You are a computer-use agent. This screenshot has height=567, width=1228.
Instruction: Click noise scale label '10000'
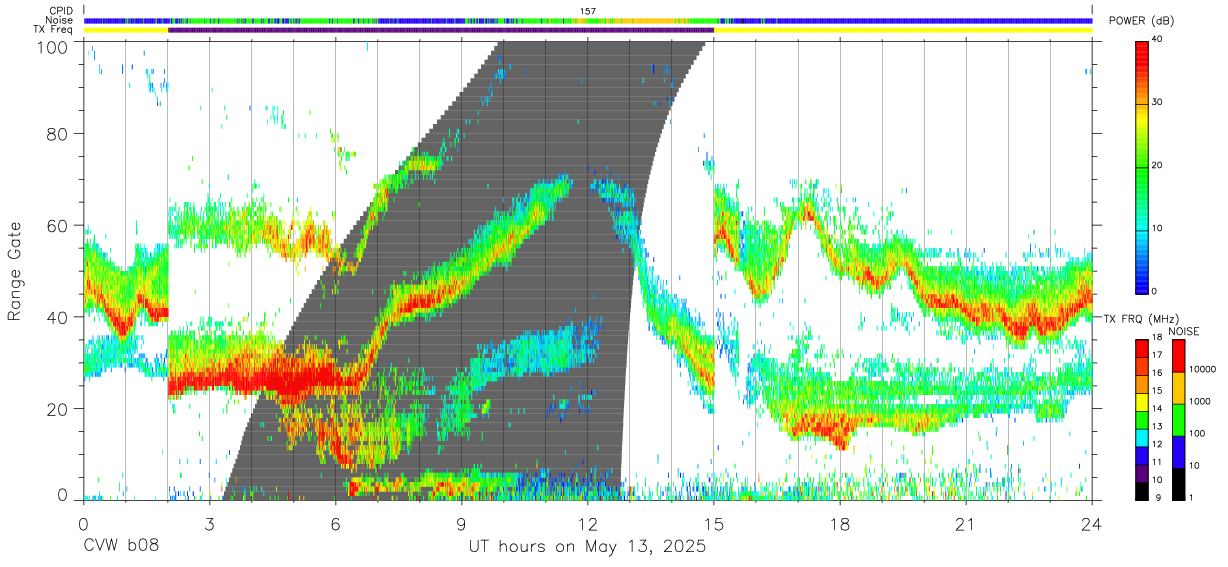(x=1202, y=370)
